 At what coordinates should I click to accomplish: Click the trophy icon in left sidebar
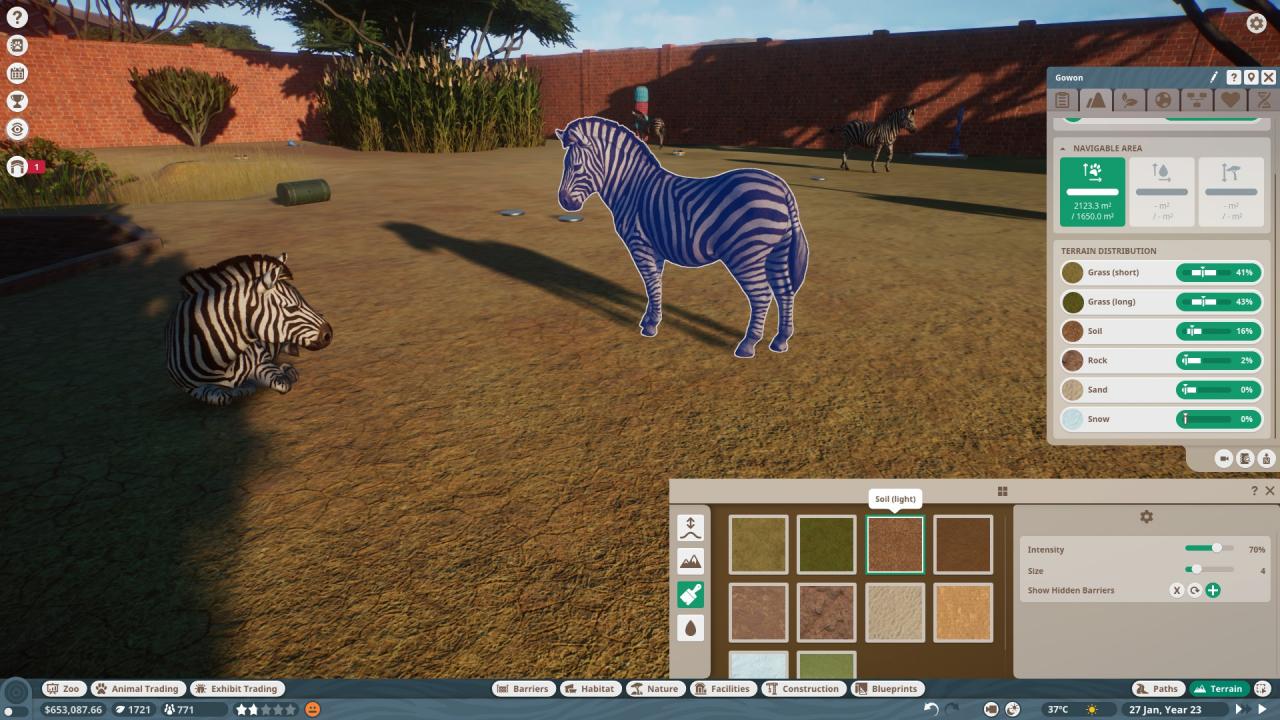(x=17, y=101)
